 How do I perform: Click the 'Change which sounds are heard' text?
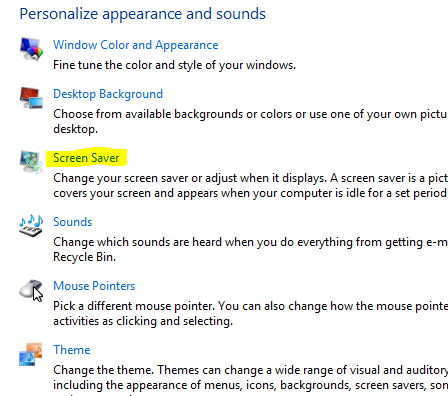tap(250, 249)
